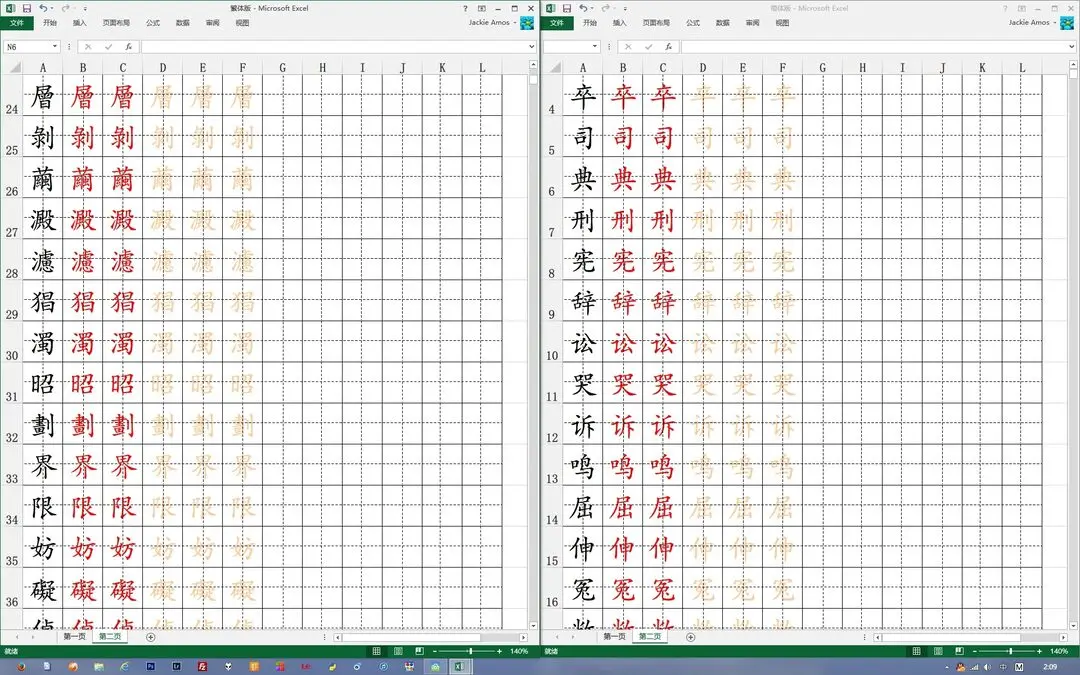Click the Save icon in left Excel window

27,8
